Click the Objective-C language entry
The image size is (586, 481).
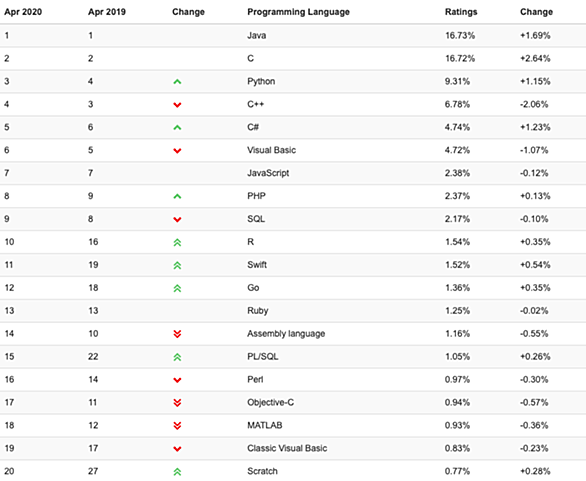(271, 403)
